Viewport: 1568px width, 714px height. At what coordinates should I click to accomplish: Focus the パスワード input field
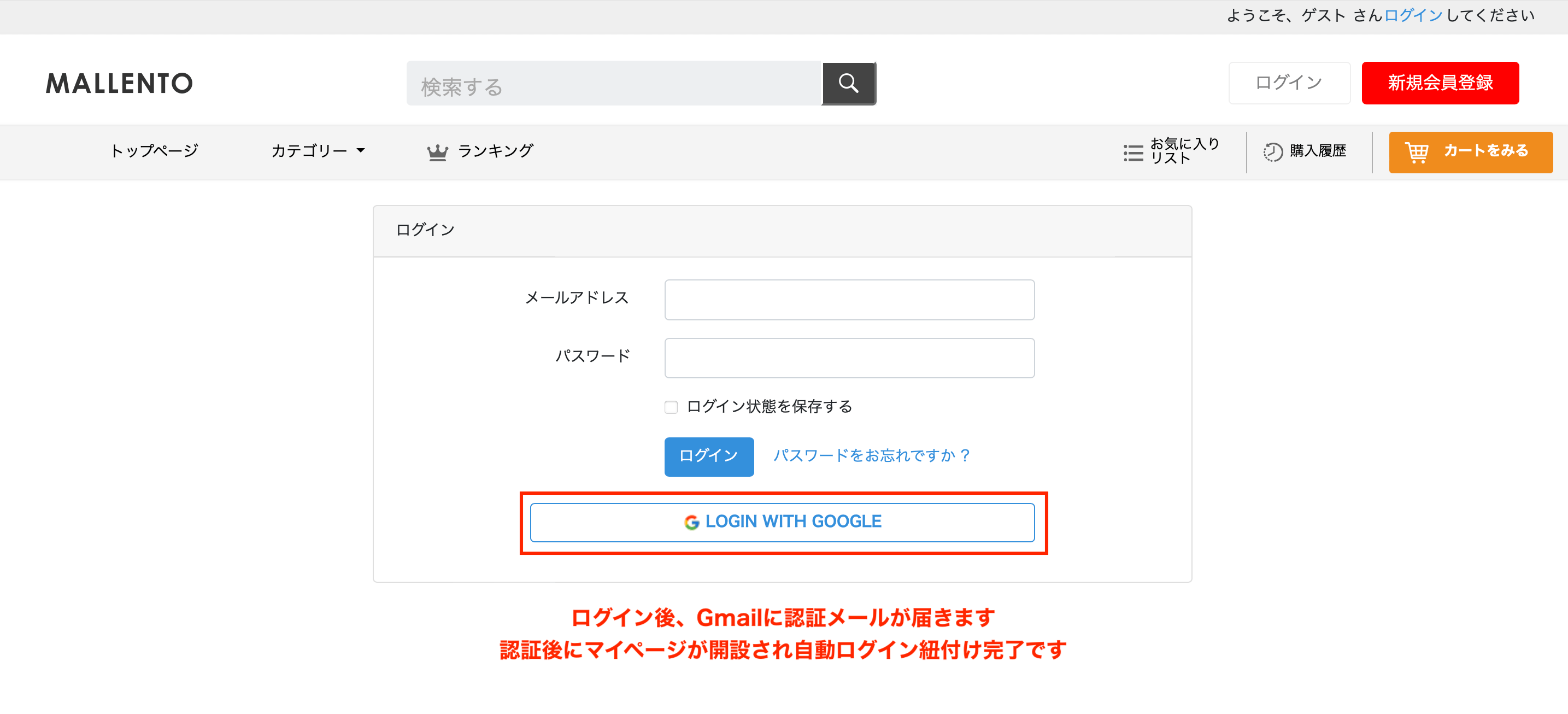(x=849, y=358)
